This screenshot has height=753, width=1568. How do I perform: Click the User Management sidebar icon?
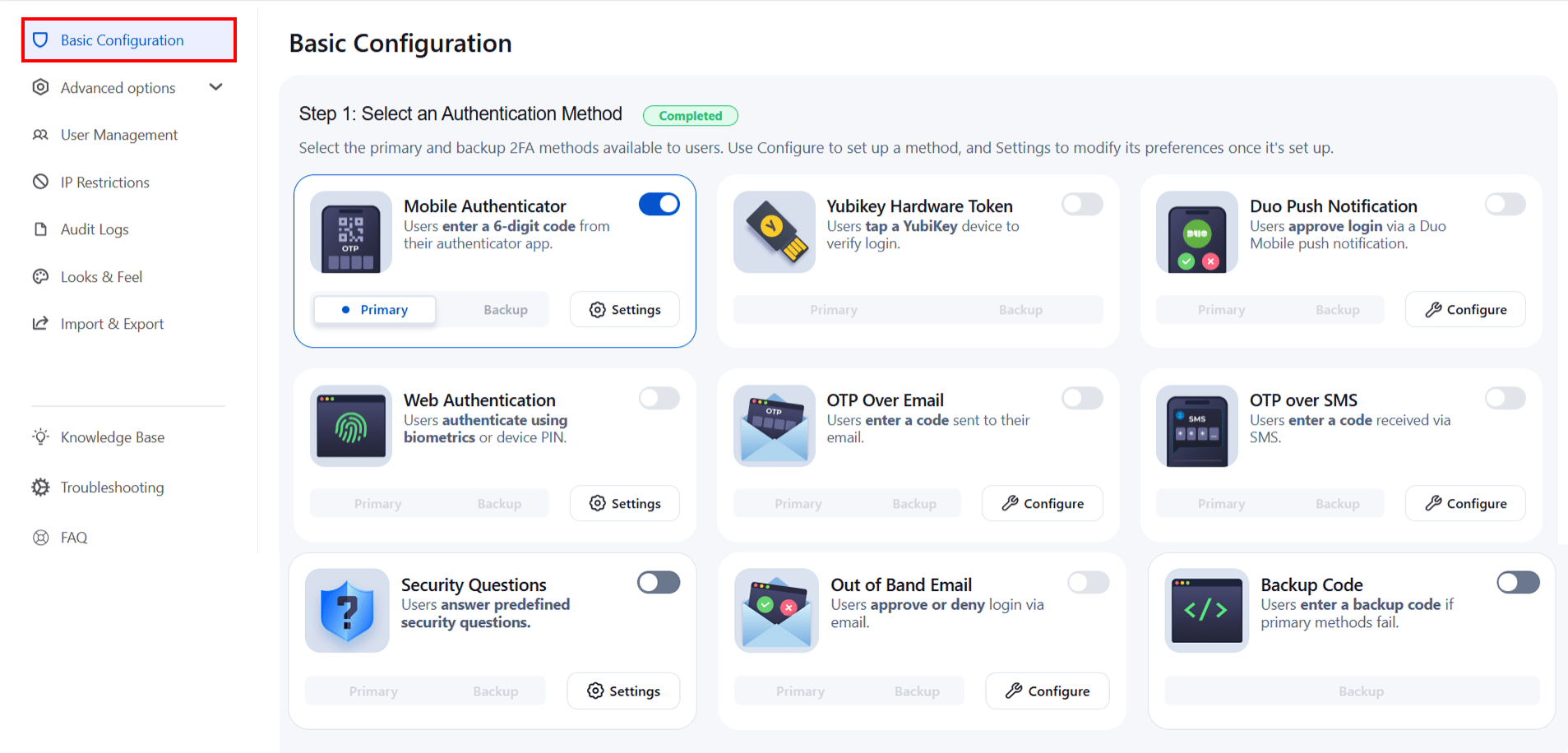pyautogui.click(x=40, y=135)
